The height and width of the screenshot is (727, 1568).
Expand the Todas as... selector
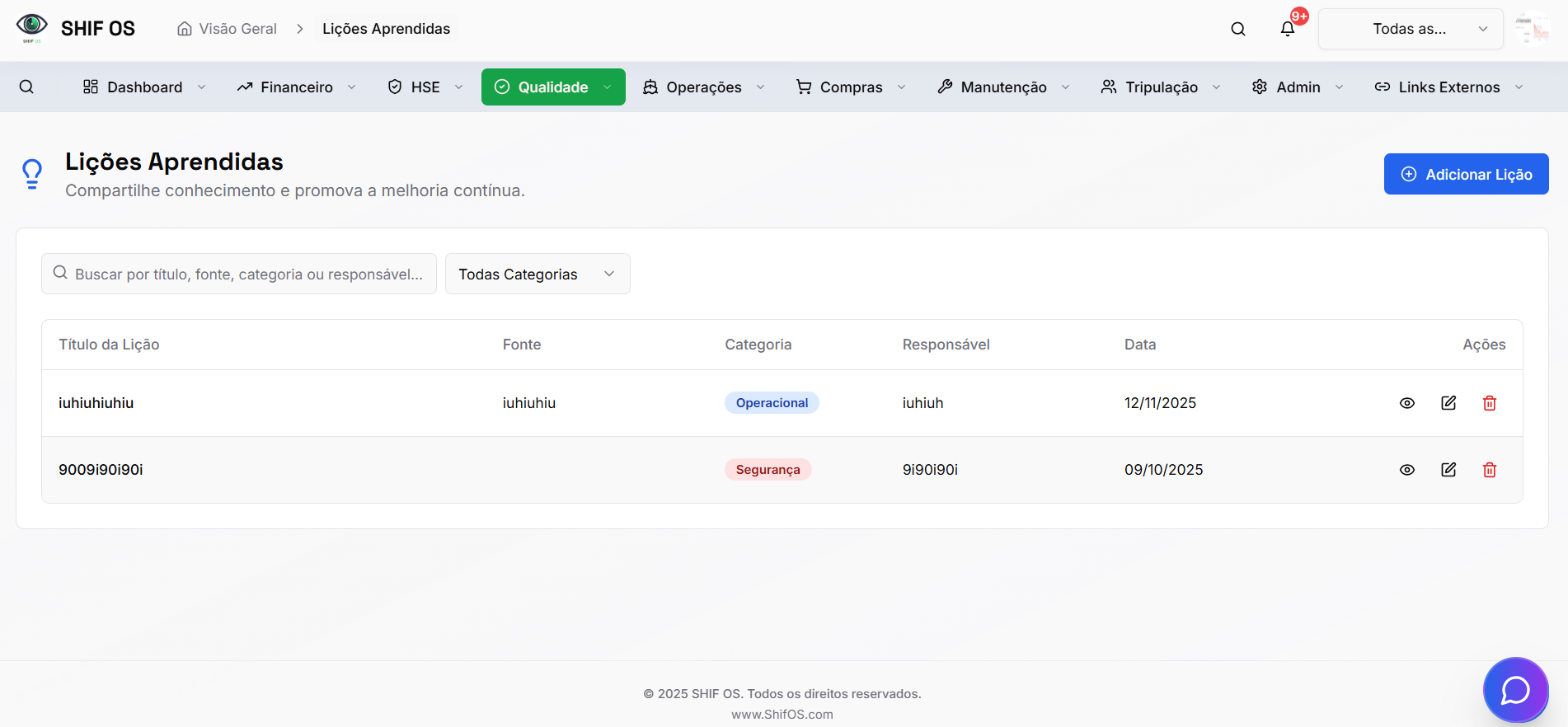pyautogui.click(x=1410, y=29)
